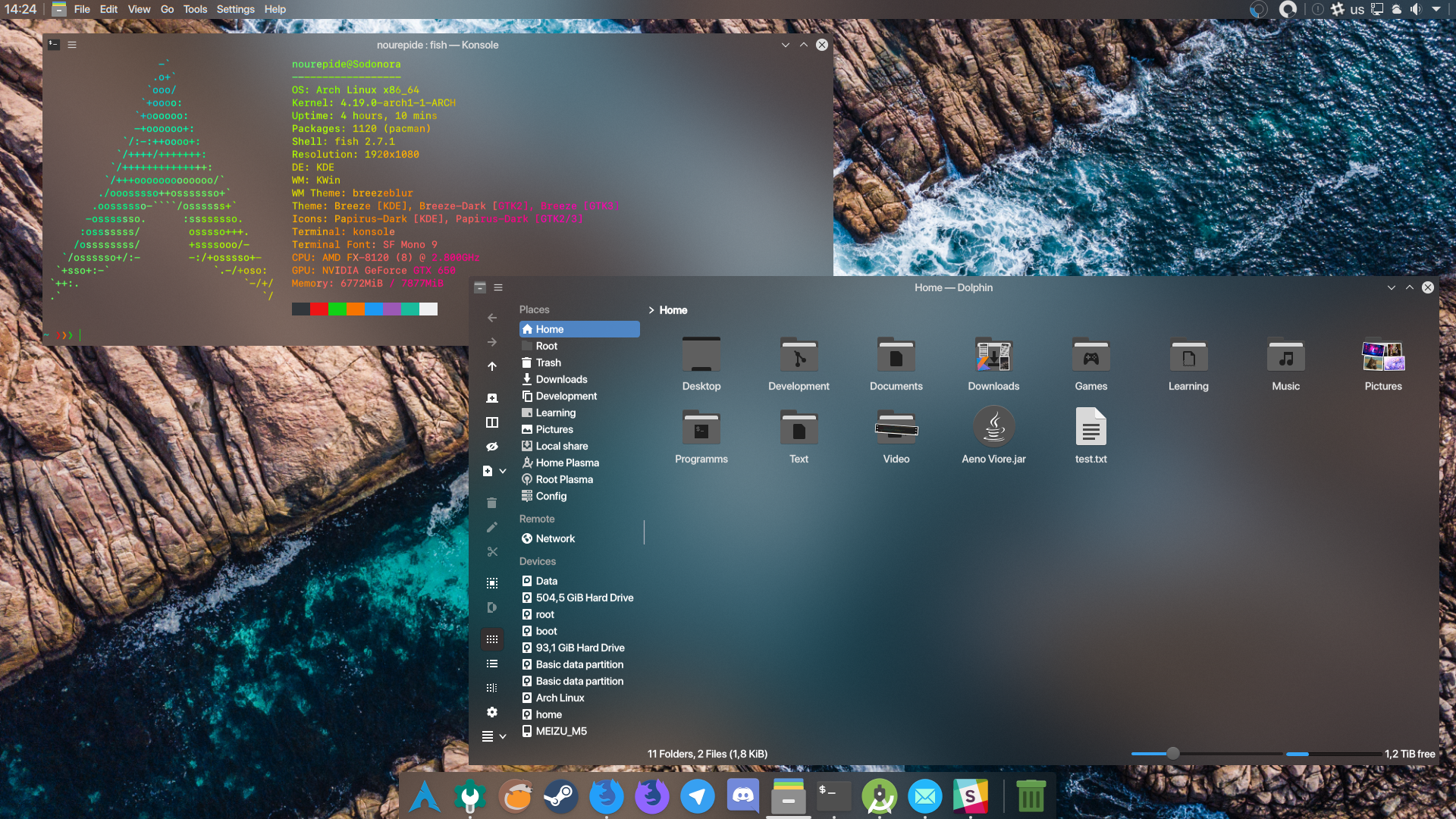Toggle split view in Dolphin
This screenshot has width=1456, height=819.
tap(492, 422)
